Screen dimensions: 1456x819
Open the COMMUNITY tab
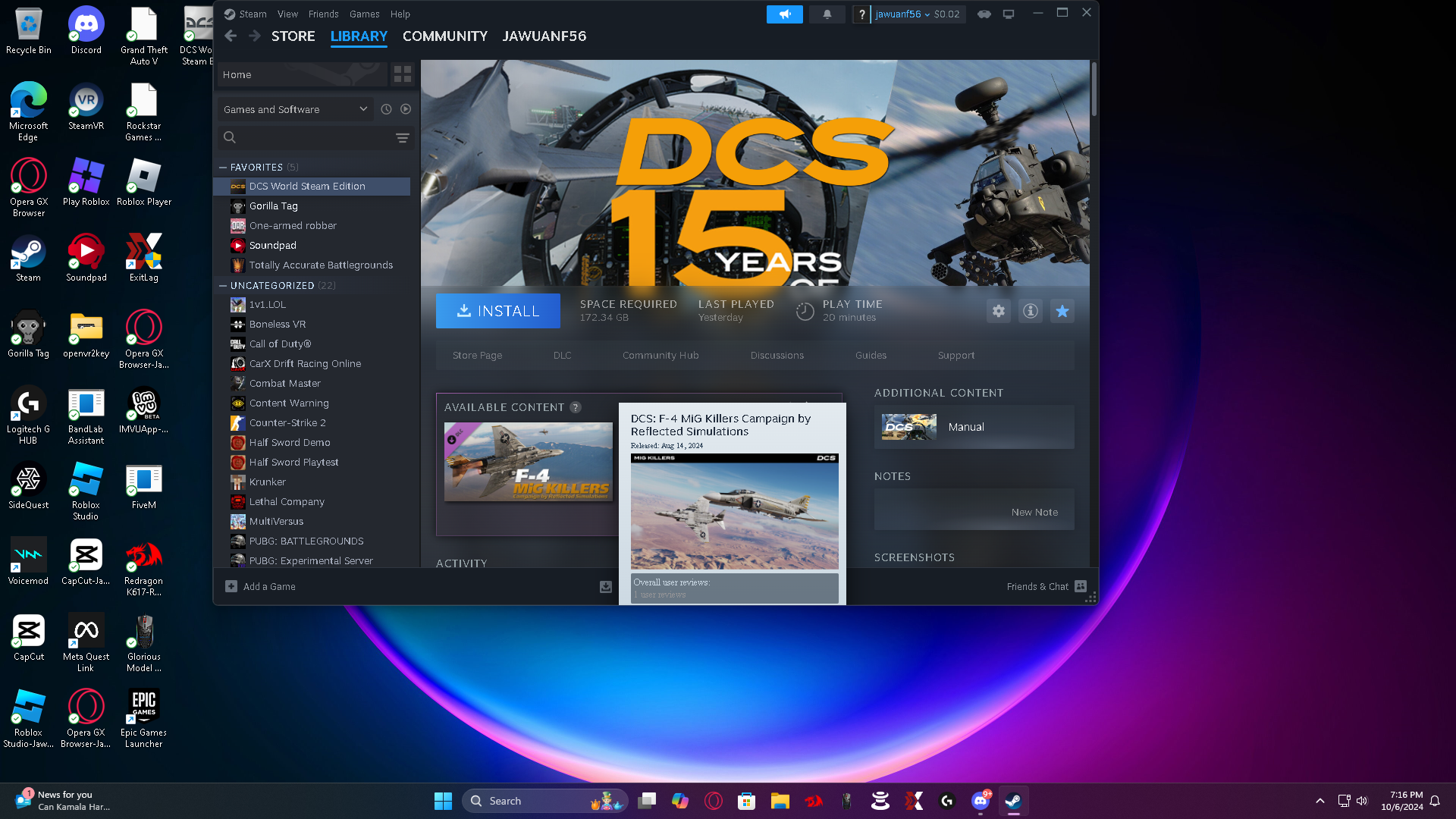[x=444, y=36]
